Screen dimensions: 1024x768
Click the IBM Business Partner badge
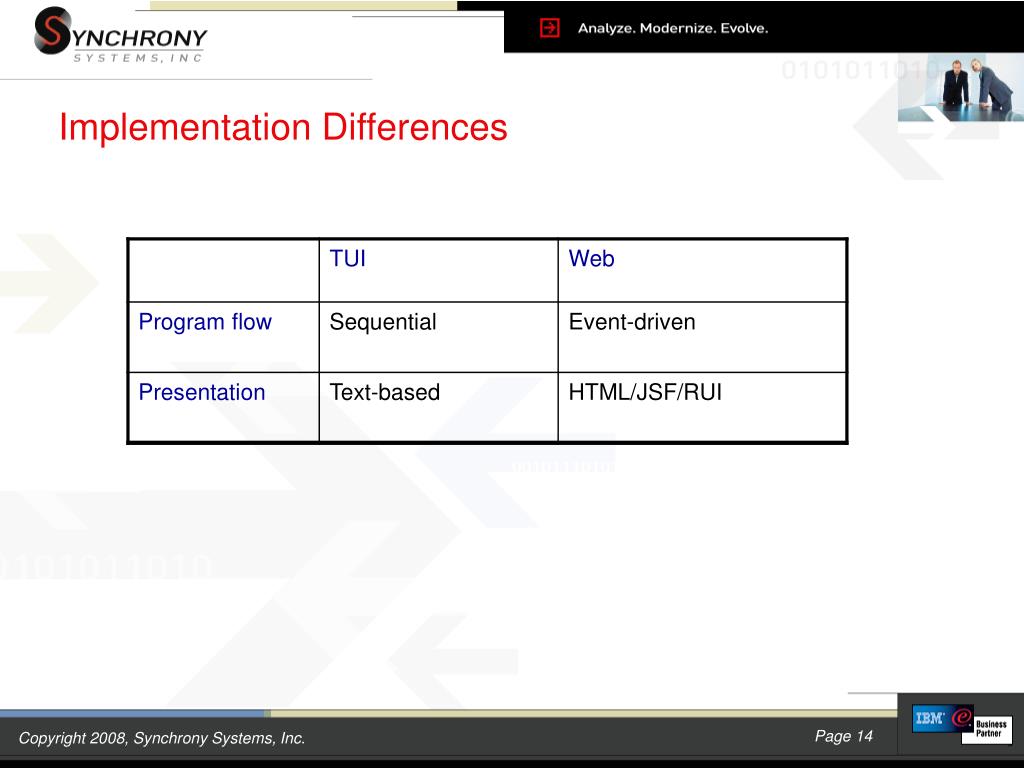(x=962, y=724)
